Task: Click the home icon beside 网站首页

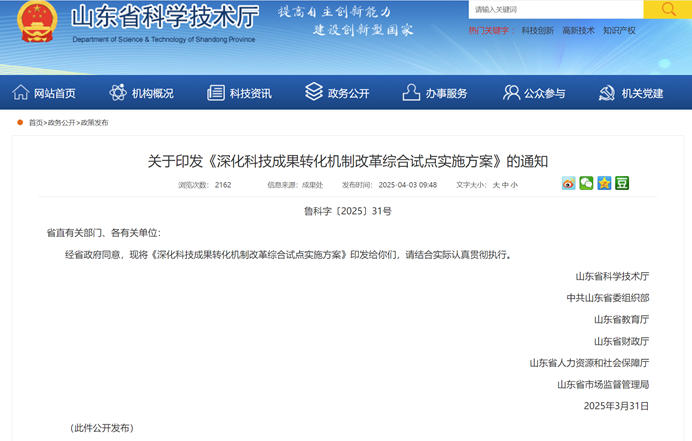Action: point(20,93)
